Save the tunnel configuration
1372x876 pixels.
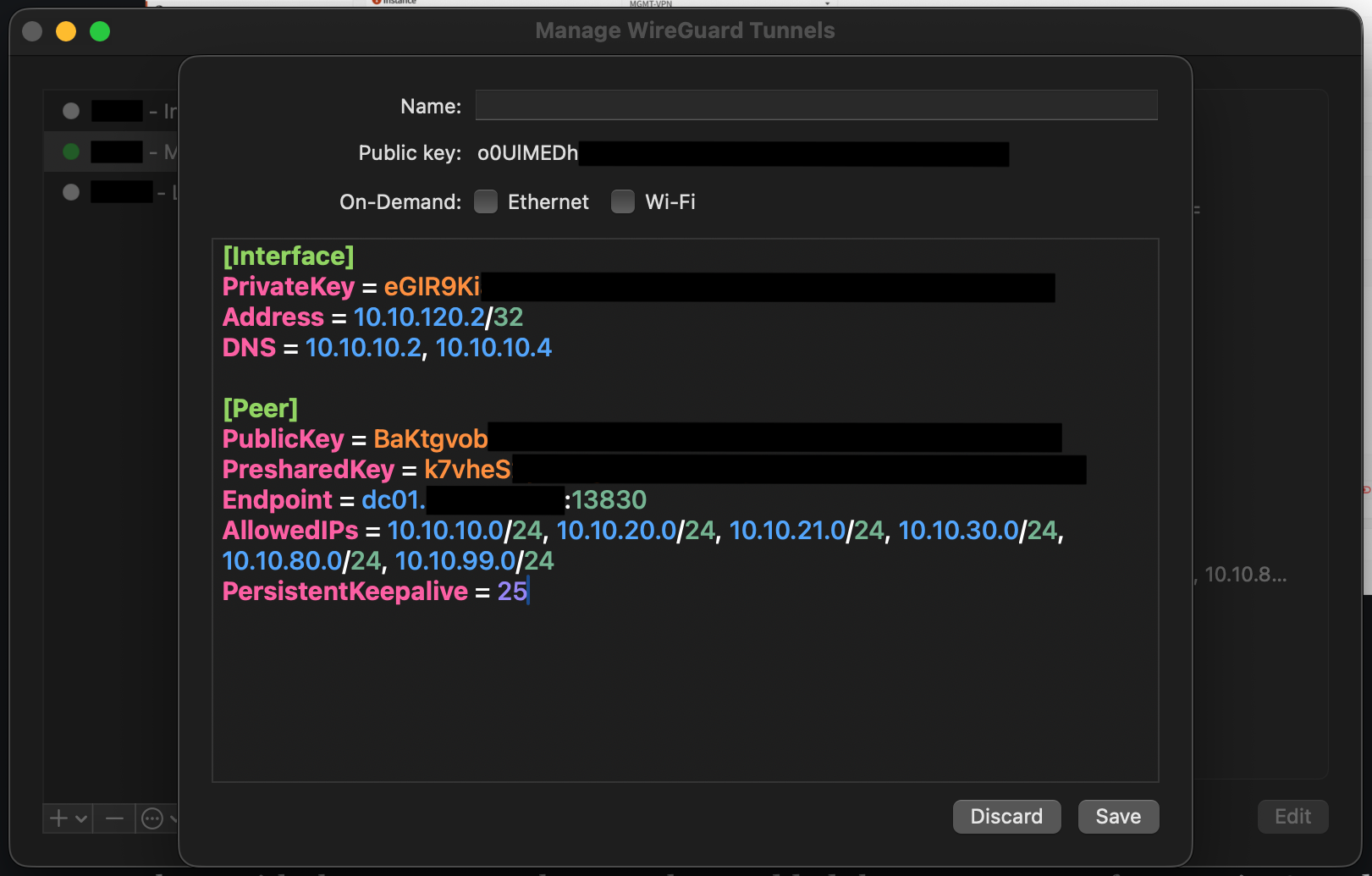point(1118,816)
